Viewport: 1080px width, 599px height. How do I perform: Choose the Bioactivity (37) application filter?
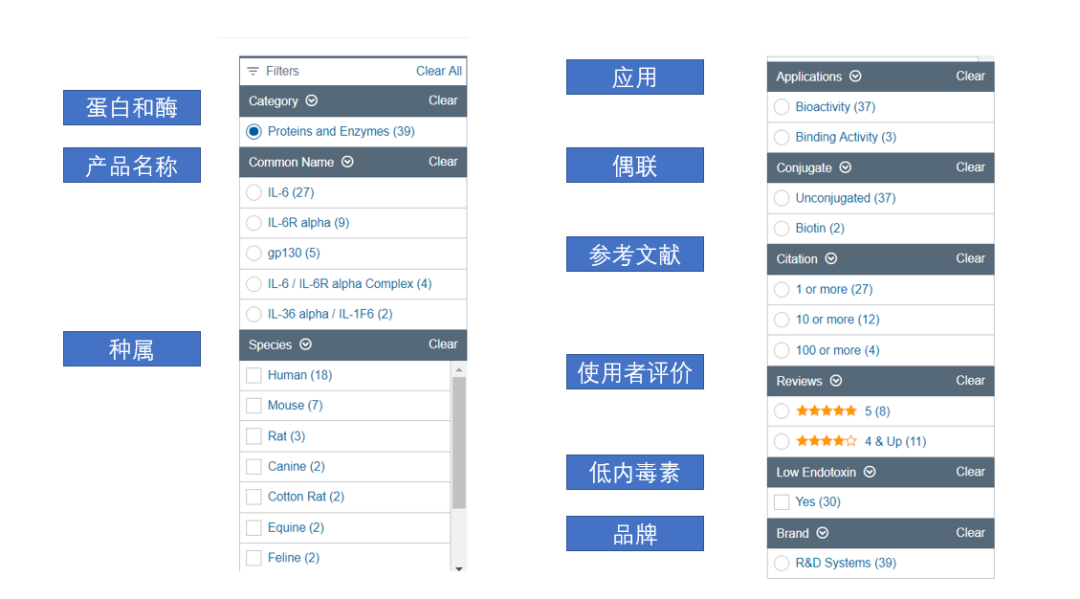782,107
